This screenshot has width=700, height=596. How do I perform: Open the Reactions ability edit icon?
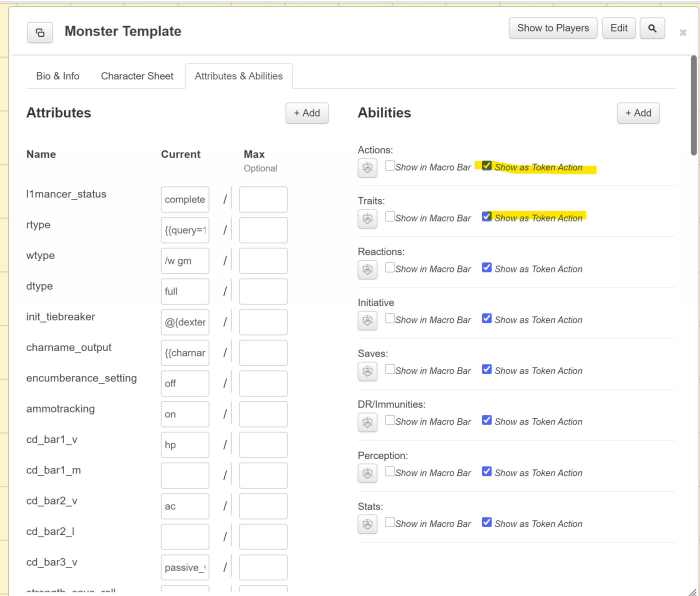click(367, 270)
